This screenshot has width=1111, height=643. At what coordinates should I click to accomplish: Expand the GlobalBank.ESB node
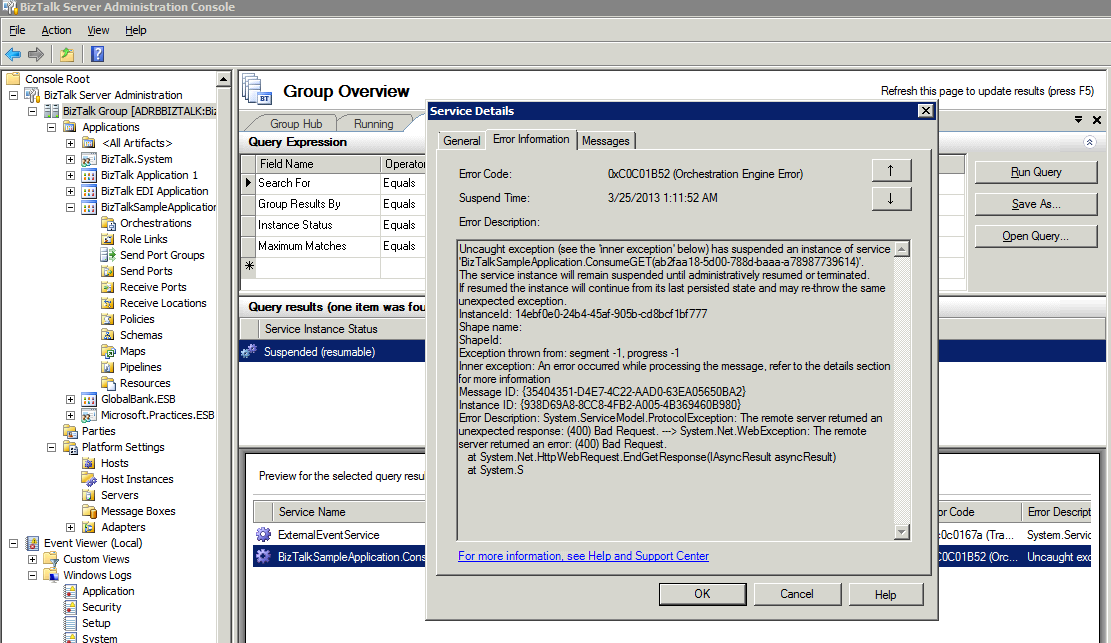click(71, 399)
